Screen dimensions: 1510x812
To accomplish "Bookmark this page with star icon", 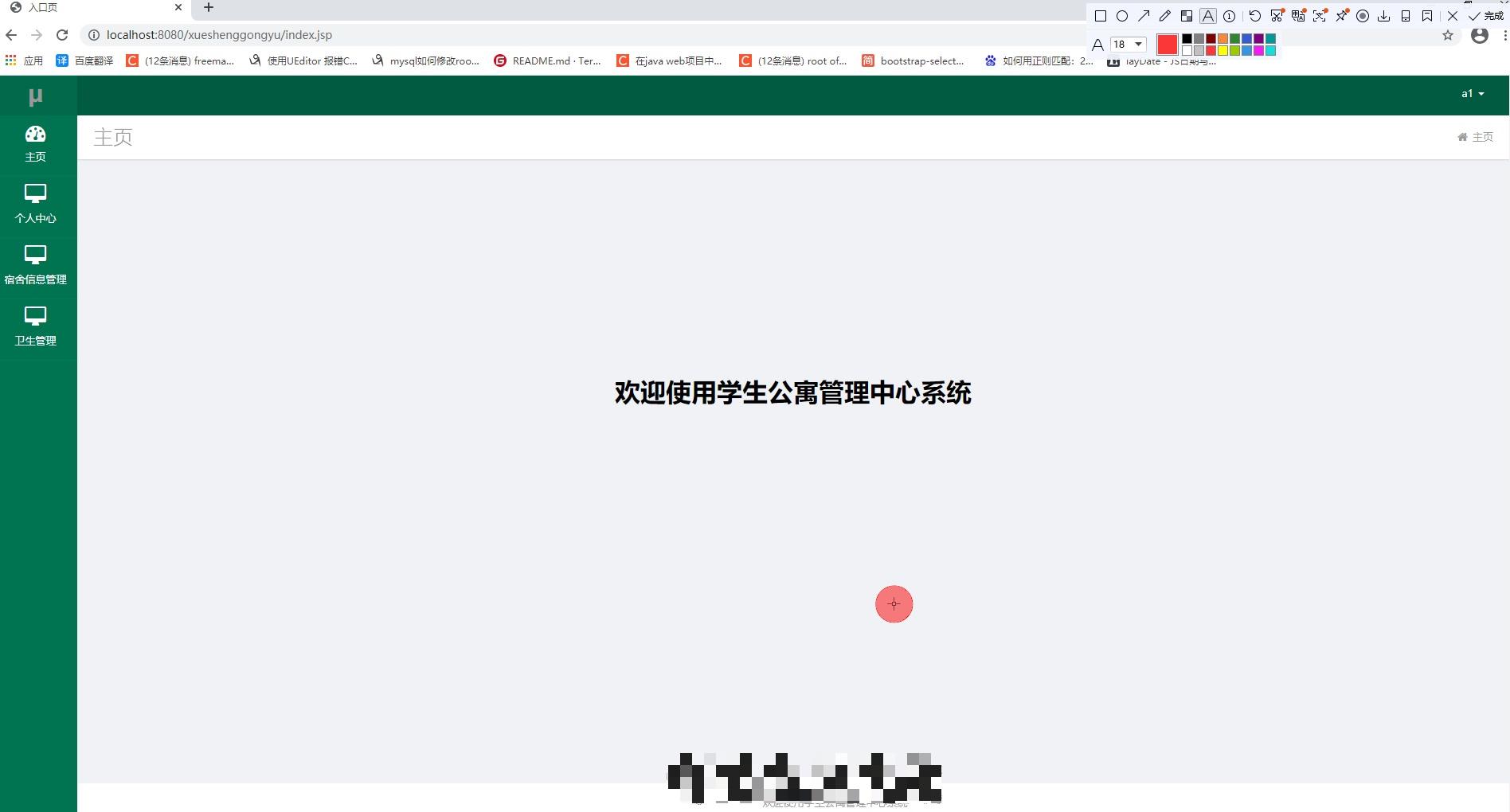I will pos(1448,35).
